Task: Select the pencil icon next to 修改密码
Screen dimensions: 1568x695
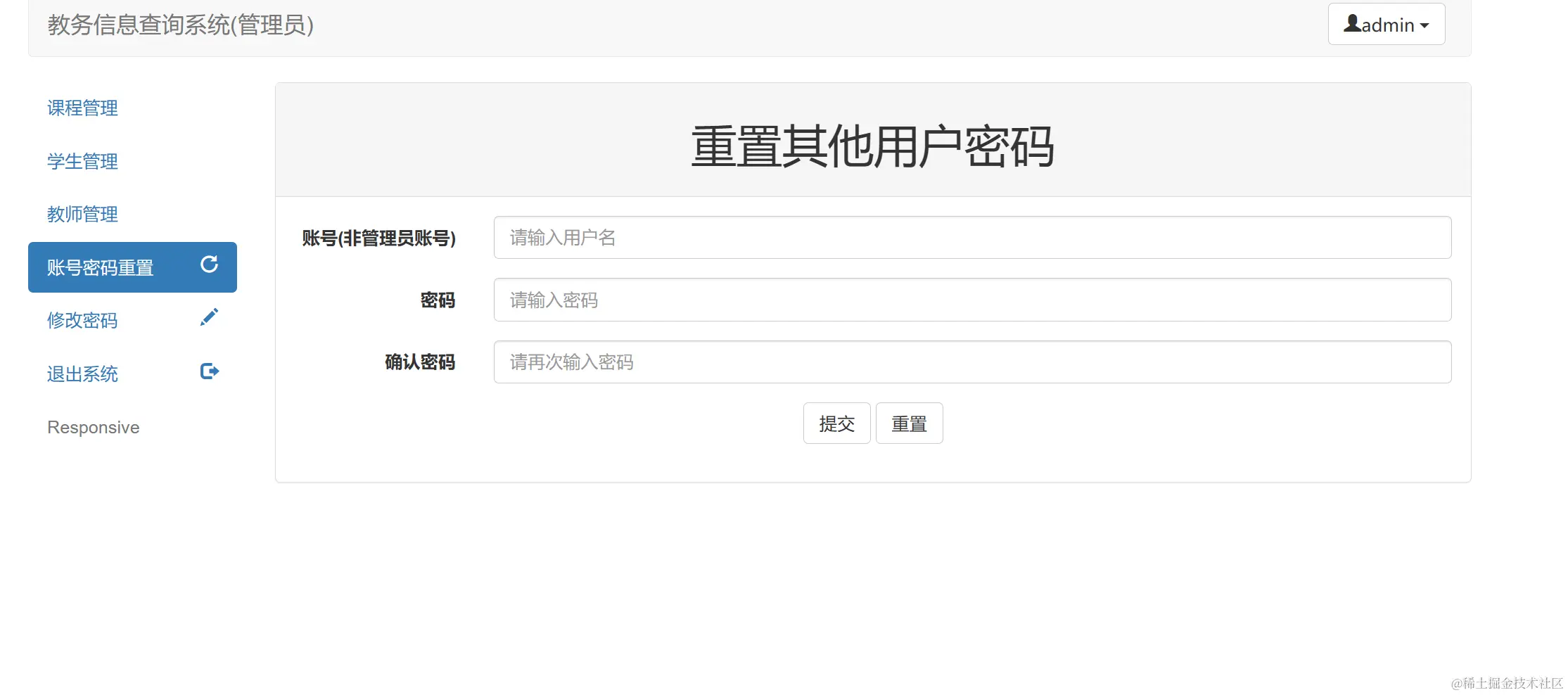Action: coord(209,317)
